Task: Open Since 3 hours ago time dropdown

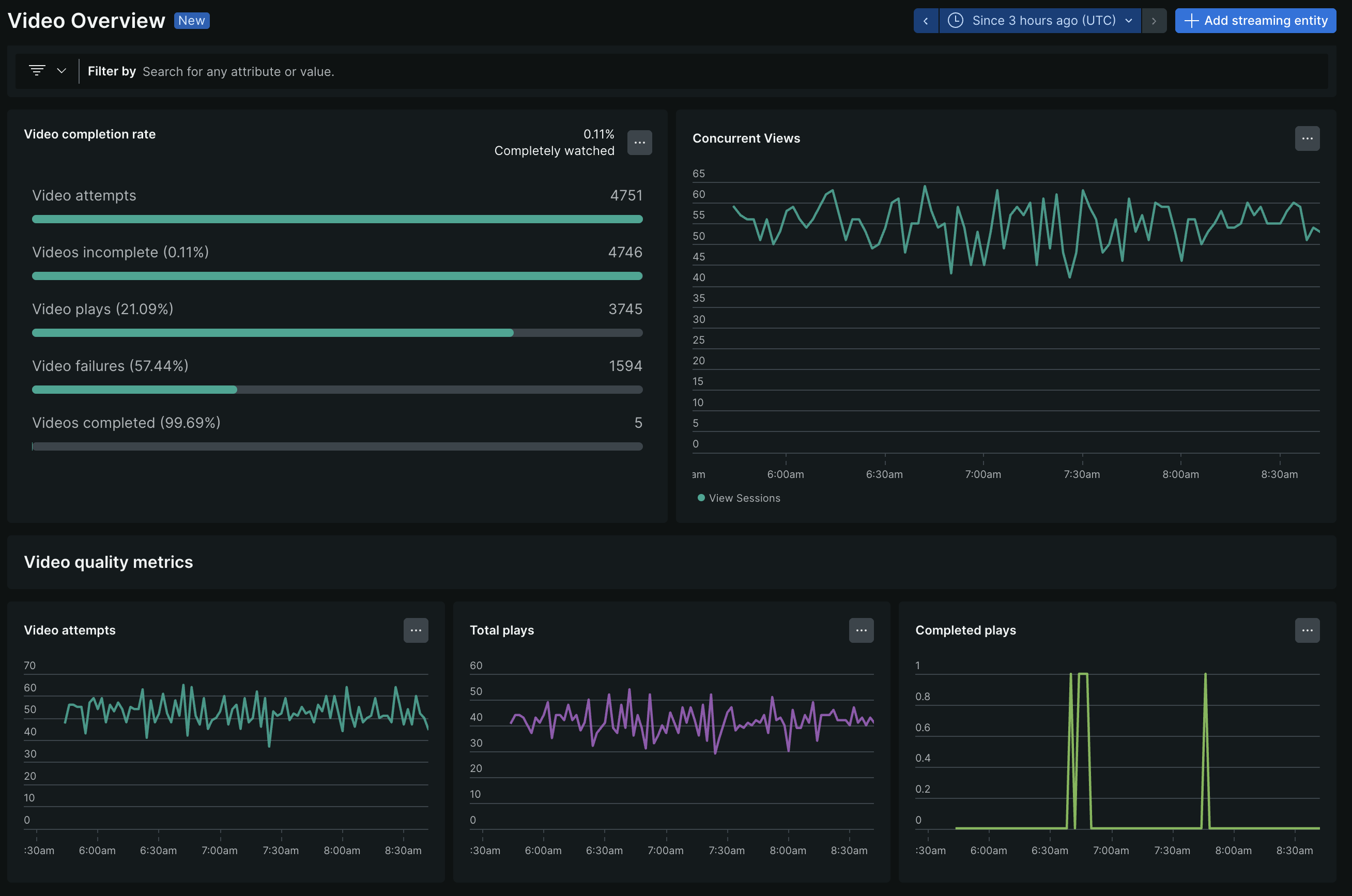Action: pos(1043,21)
